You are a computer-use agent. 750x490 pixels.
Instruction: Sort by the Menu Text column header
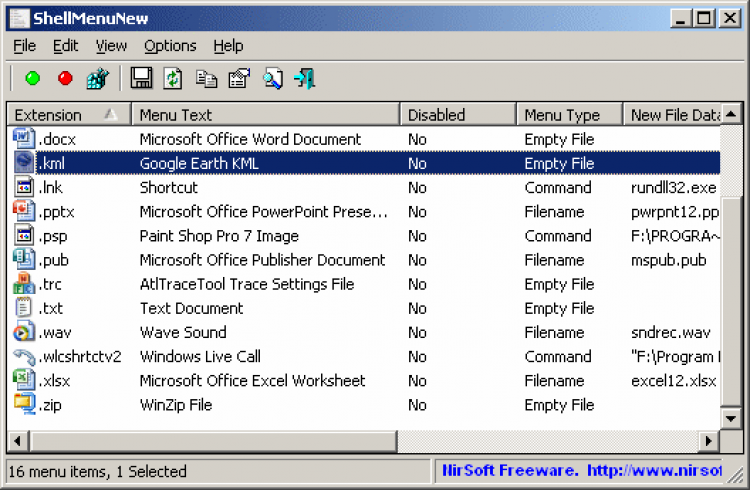265,115
